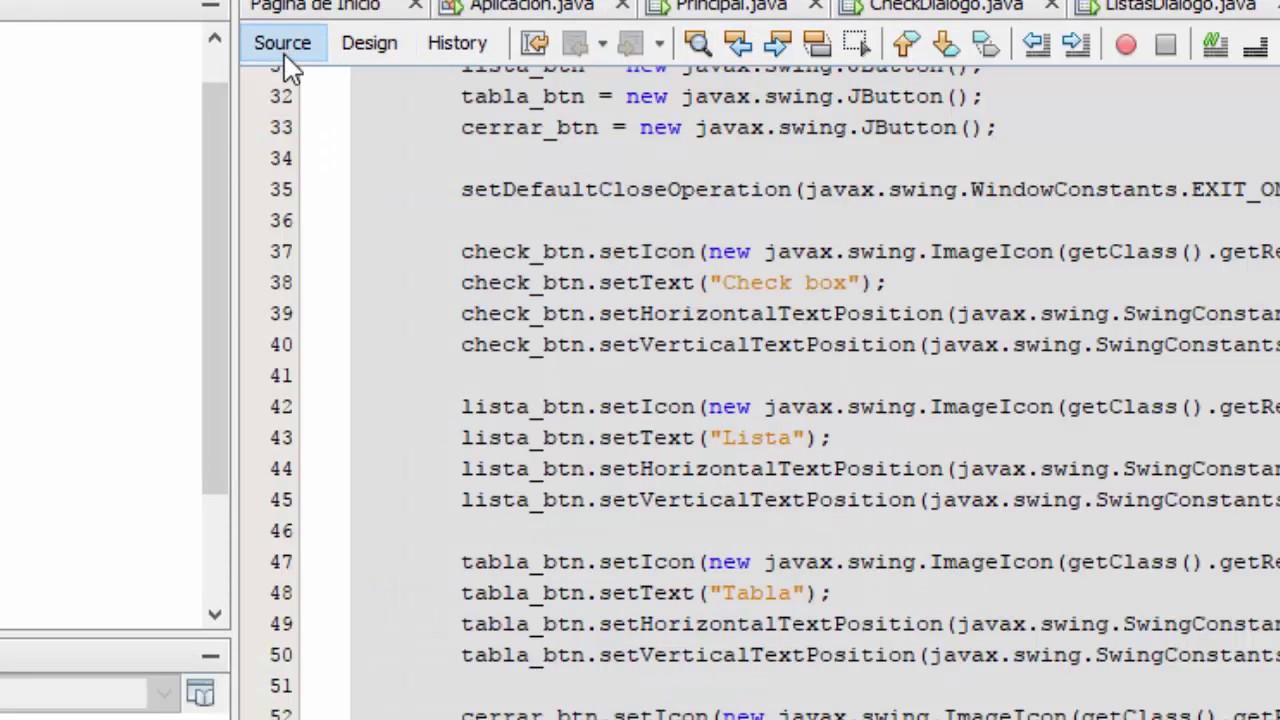Click check_btn.setIcon on line 37

578,252
